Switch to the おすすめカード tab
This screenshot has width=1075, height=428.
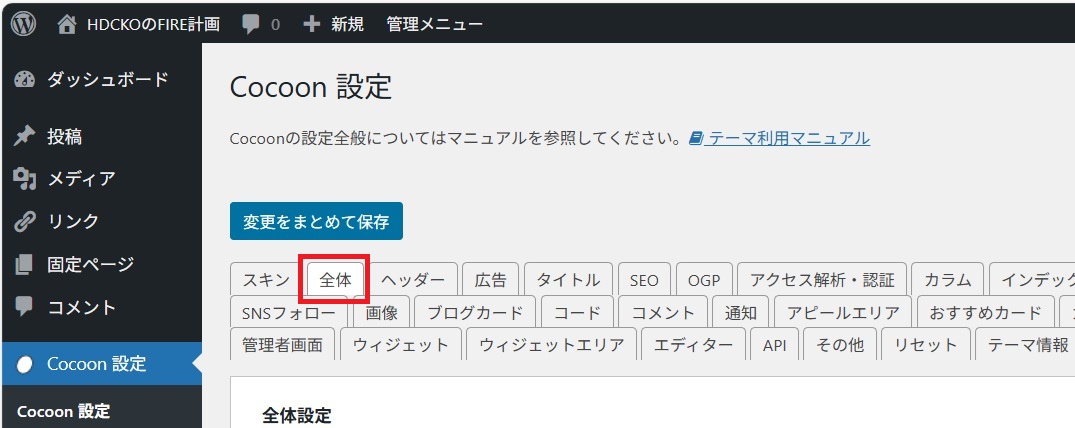point(986,313)
